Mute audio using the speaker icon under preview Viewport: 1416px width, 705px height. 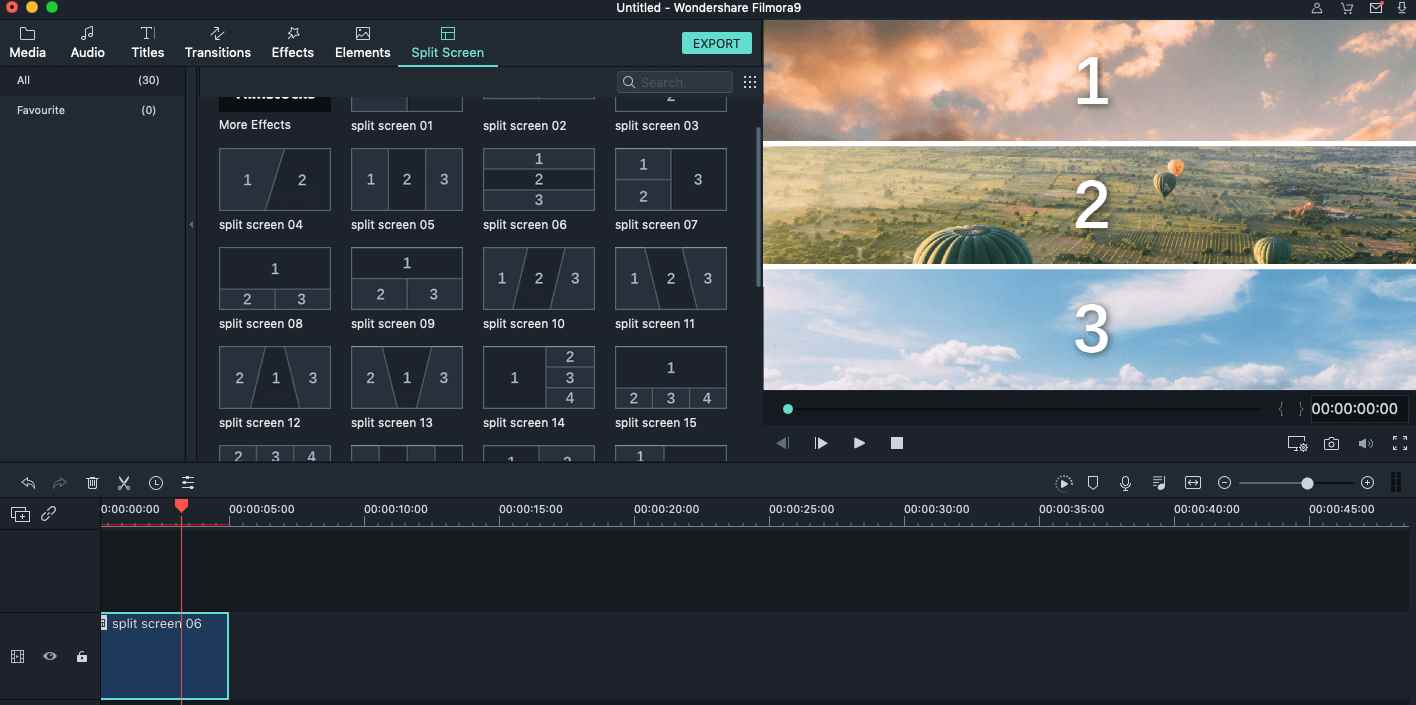(x=1365, y=443)
